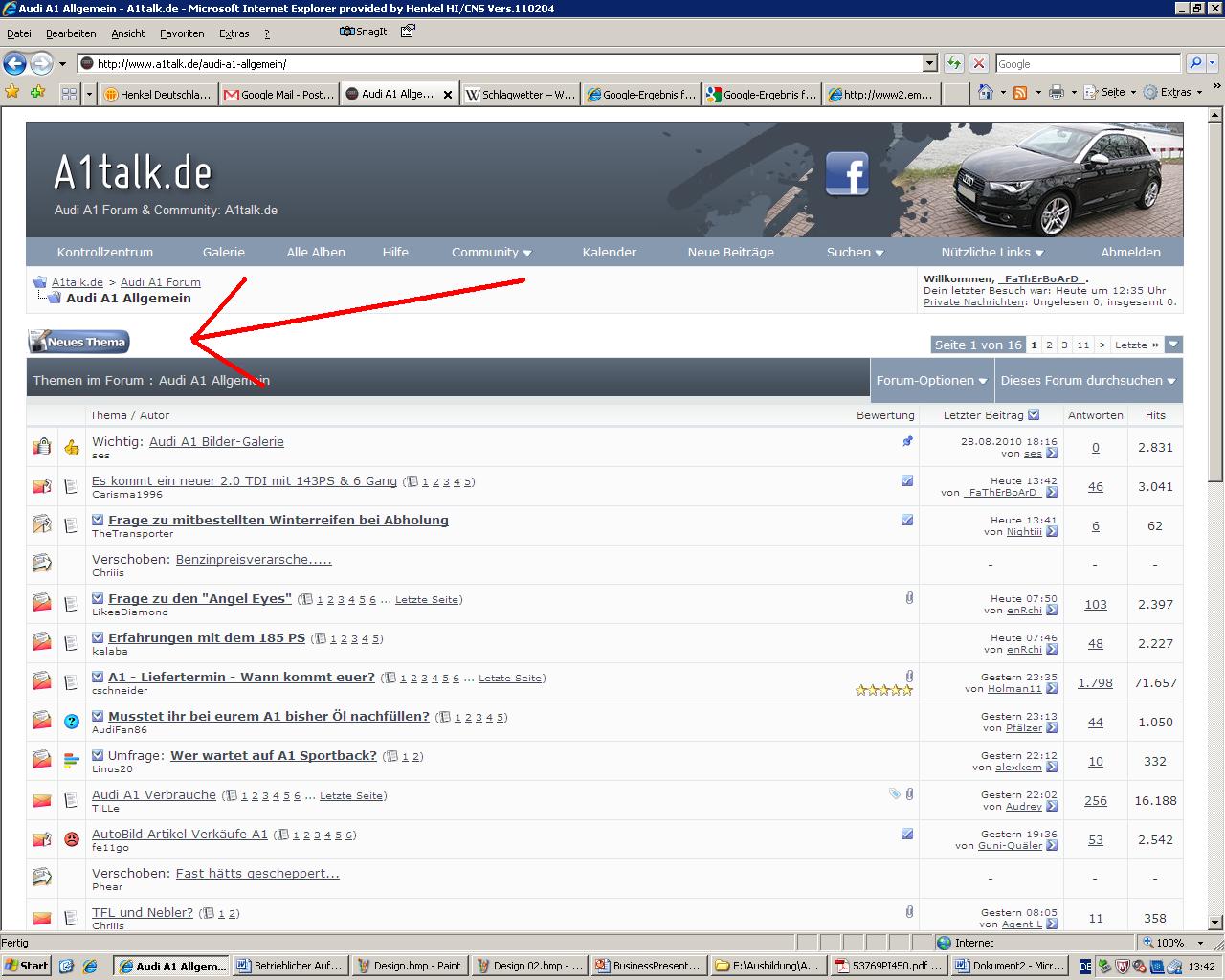Go to last post icon by enRchi at 07:50
This screenshot has height=980, width=1225.
click(1052, 611)
